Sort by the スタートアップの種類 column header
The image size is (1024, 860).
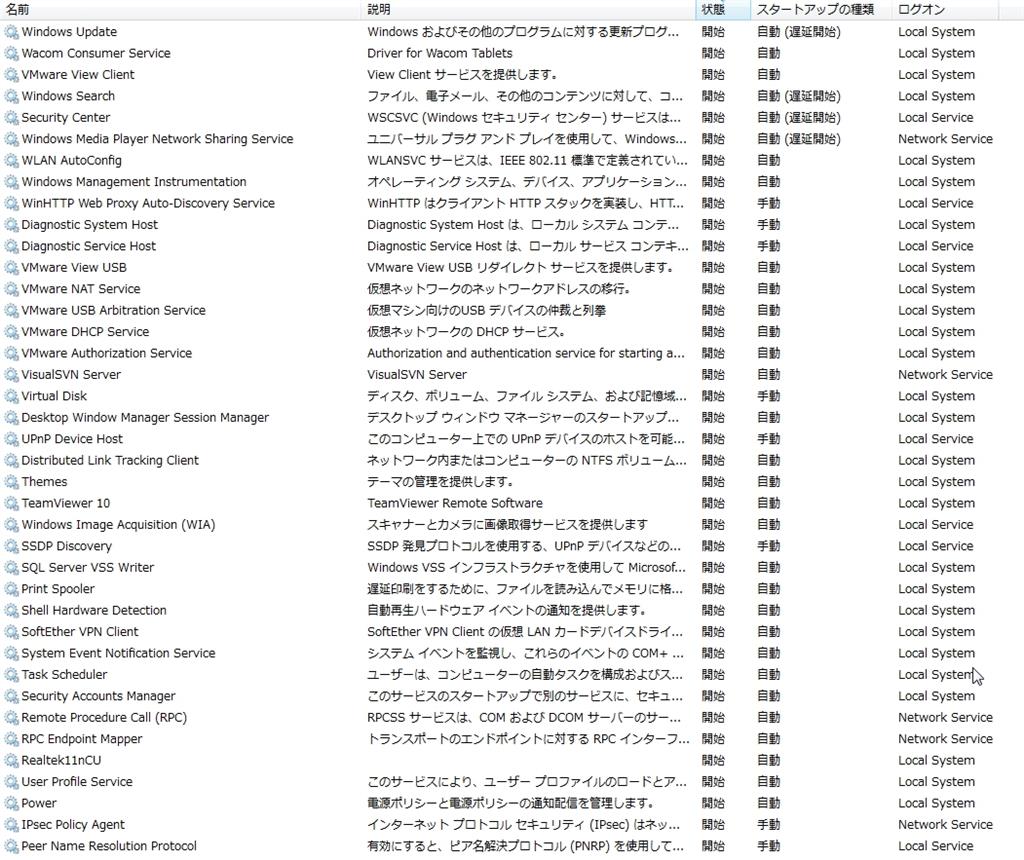(x=821, y=9)
